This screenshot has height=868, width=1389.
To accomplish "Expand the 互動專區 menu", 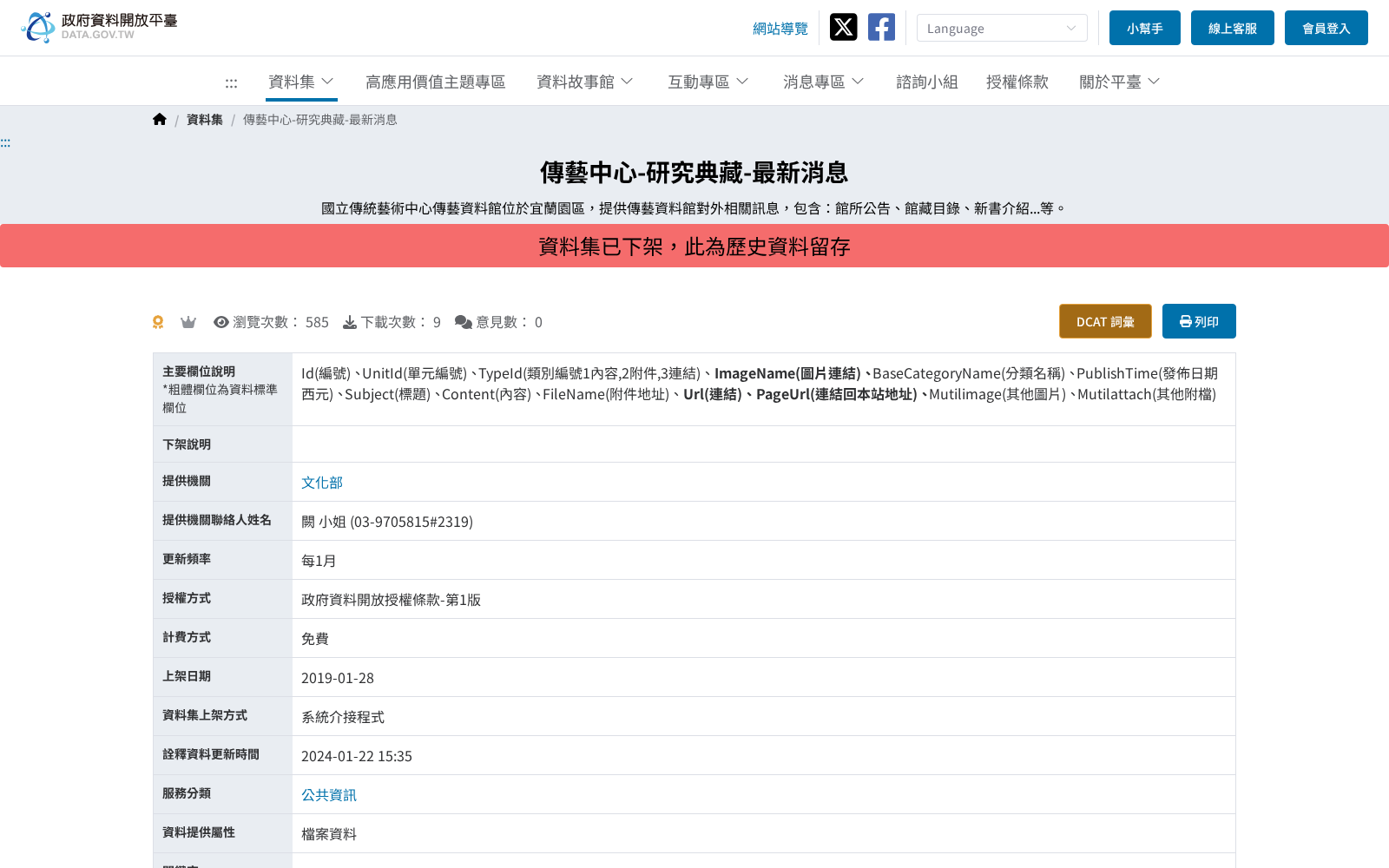I will 708,82.
